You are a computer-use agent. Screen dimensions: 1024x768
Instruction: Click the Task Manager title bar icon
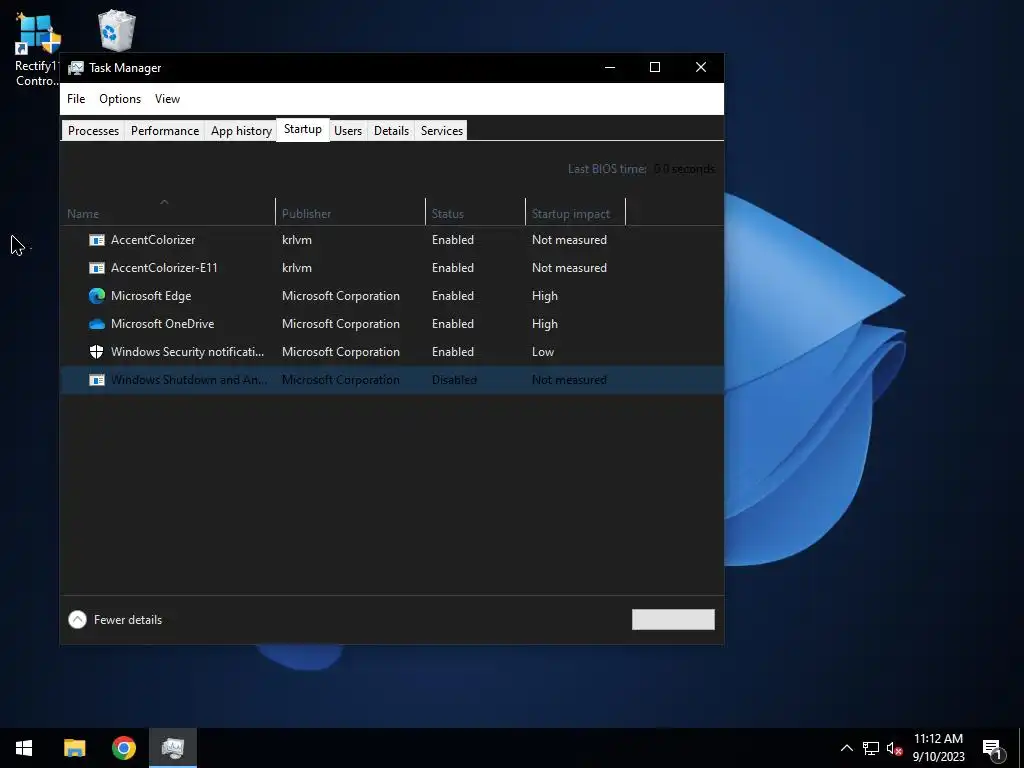tap(76, 68)
